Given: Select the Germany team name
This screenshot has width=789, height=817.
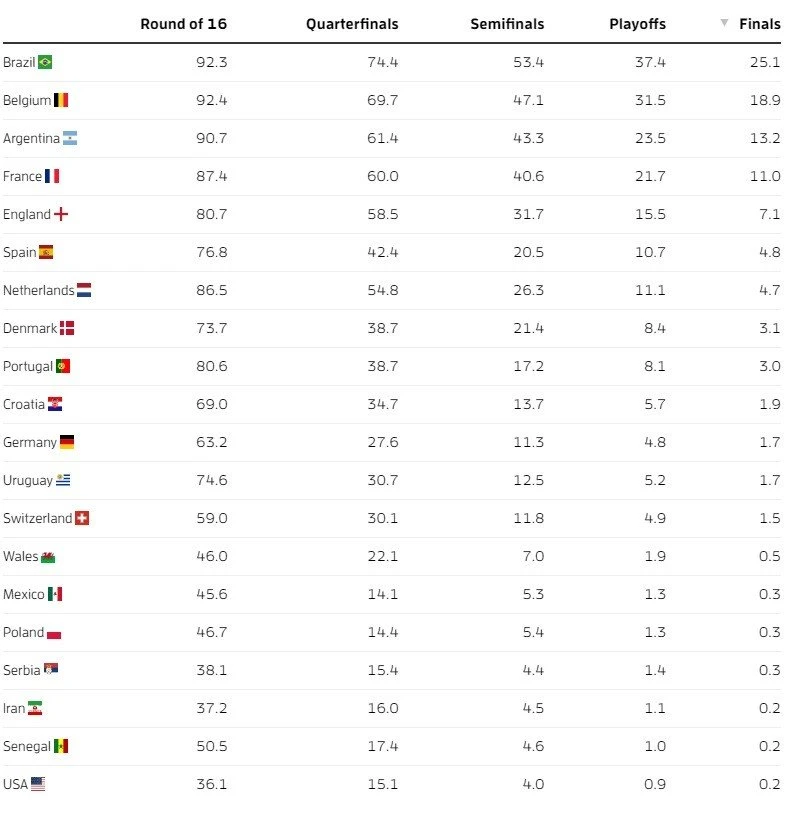Looking at the screenshot, I should pos(29,442).
